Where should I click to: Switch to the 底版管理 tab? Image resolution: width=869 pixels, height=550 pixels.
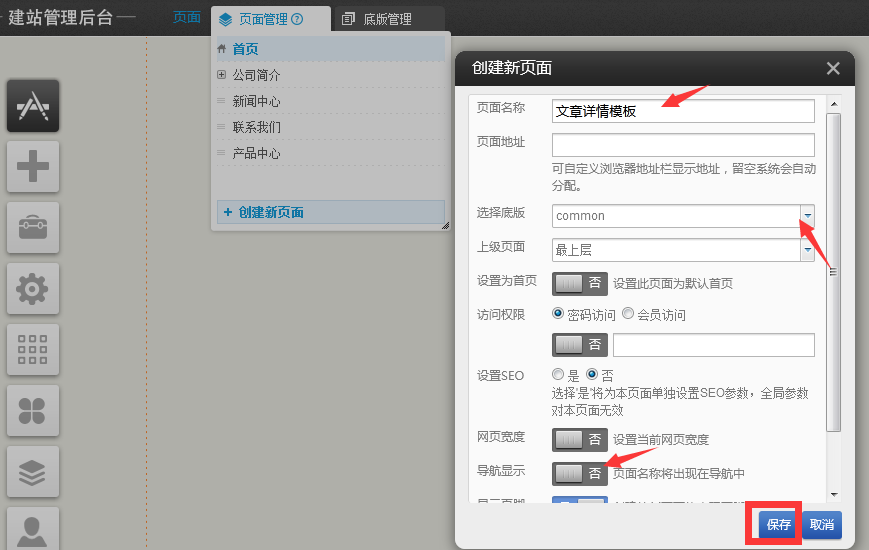[375, 19]
